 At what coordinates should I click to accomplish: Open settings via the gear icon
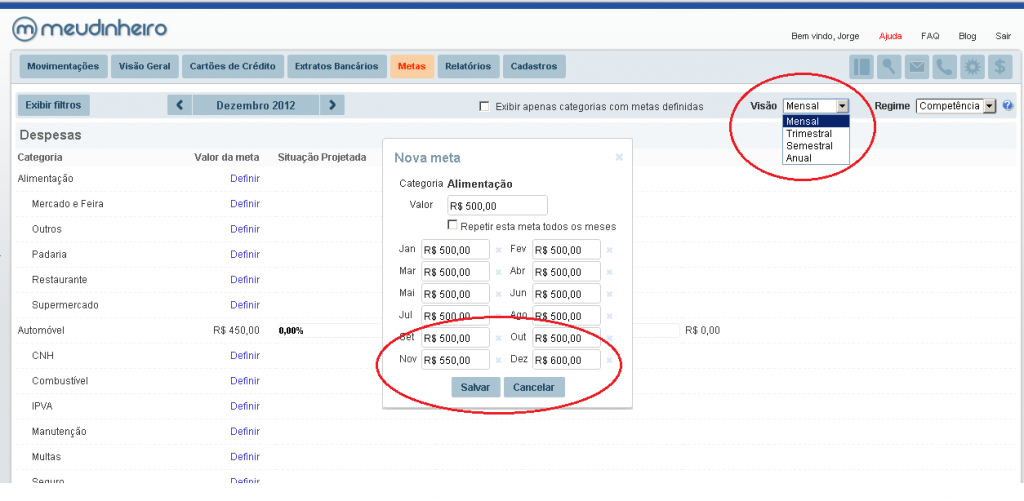coord(971,67)
